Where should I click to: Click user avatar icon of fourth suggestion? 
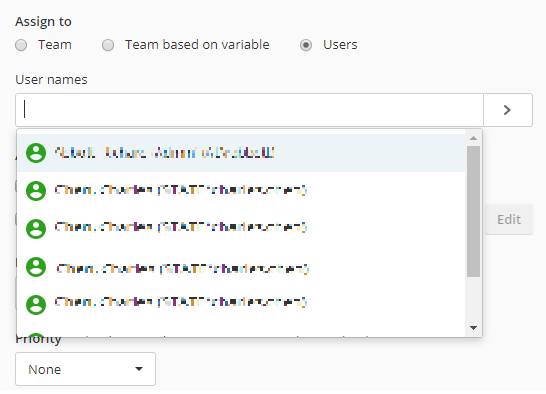36,267
